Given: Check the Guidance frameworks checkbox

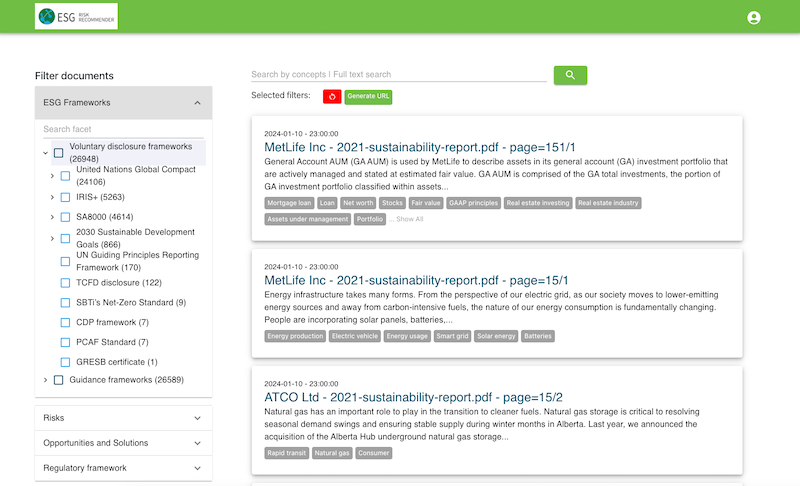Looking at the screenshot, I should (59, 380).
